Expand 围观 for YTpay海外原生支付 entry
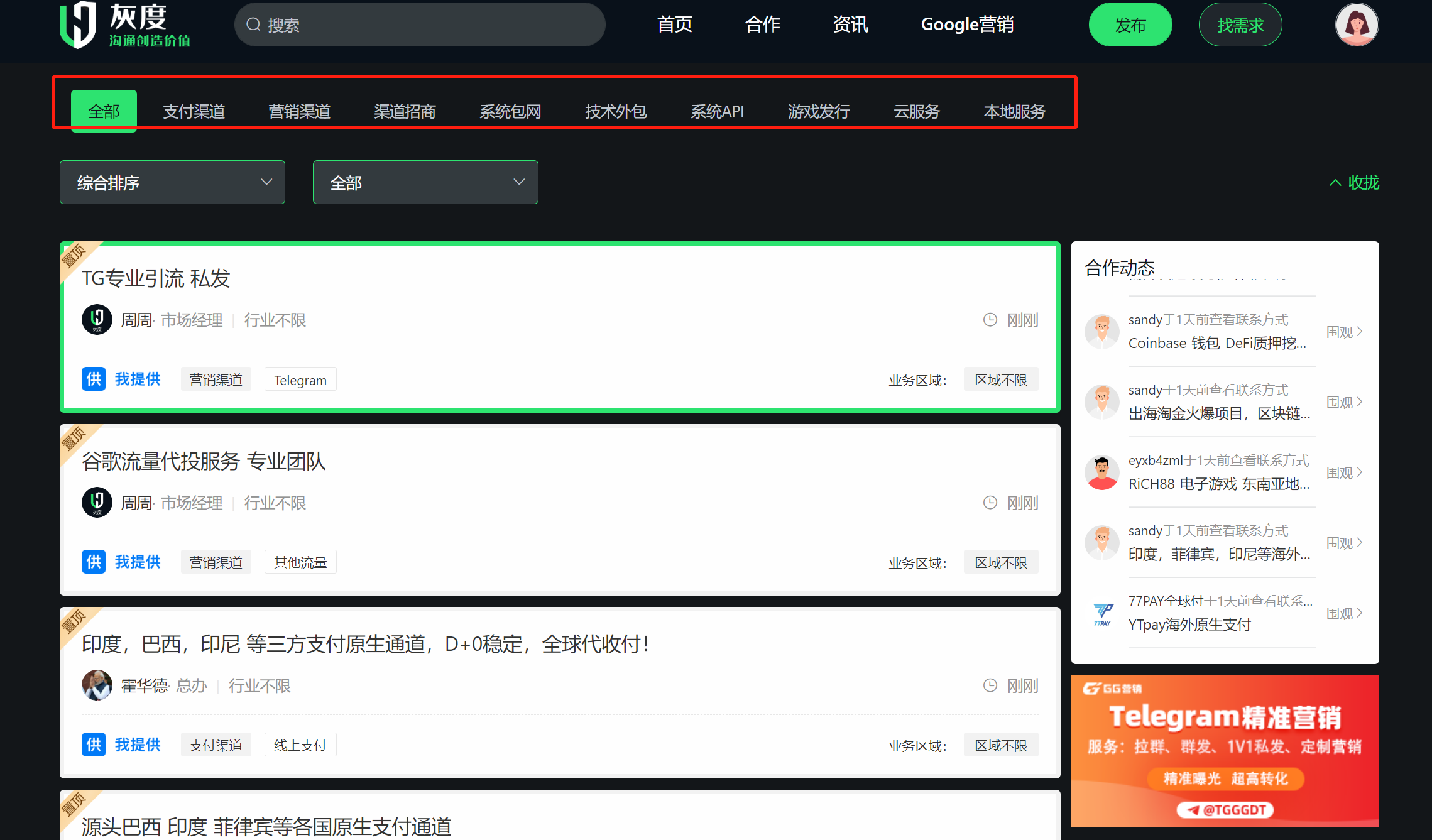This screenshot has height=840, width=1432. 1345,613
